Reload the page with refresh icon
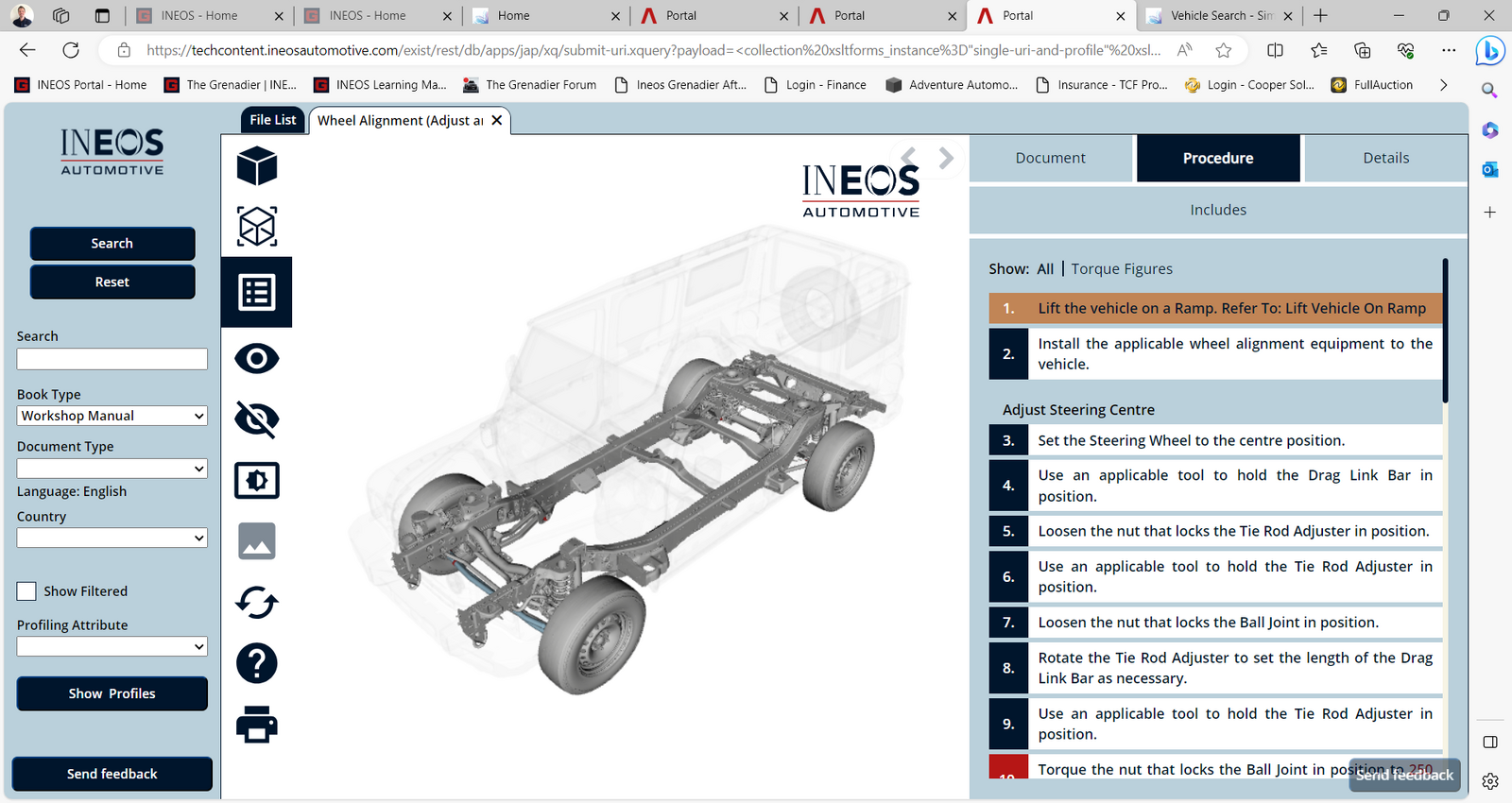The width and height of the screenshot is (1512, 803). pyautogui.click(x=71, y=50)
